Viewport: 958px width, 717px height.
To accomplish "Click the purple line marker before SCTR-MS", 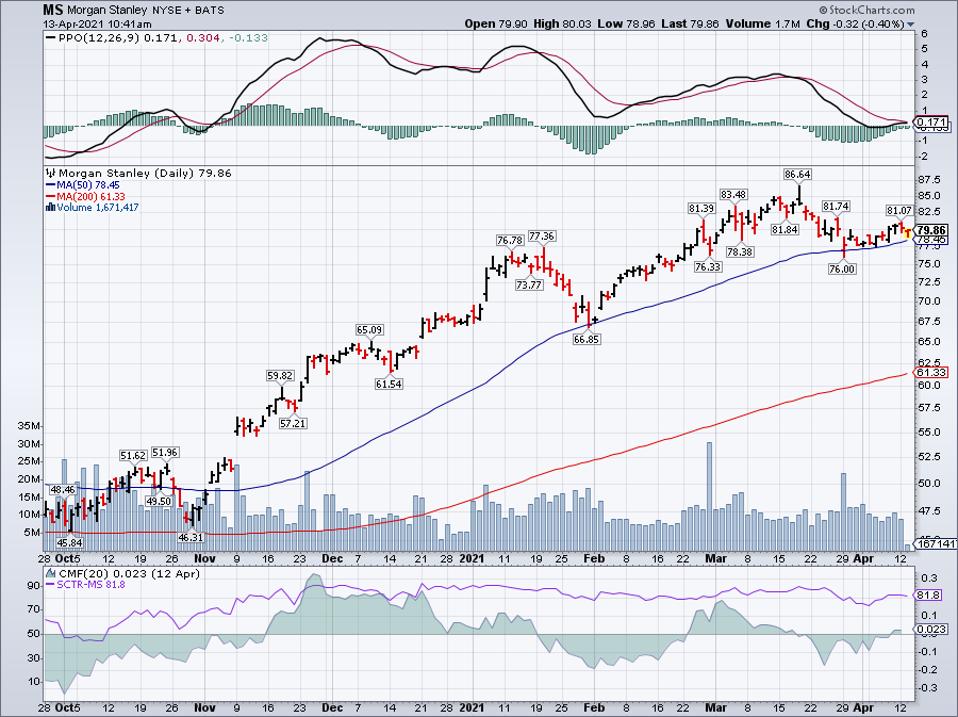I will pyautogui.click(x=51, y=585).
